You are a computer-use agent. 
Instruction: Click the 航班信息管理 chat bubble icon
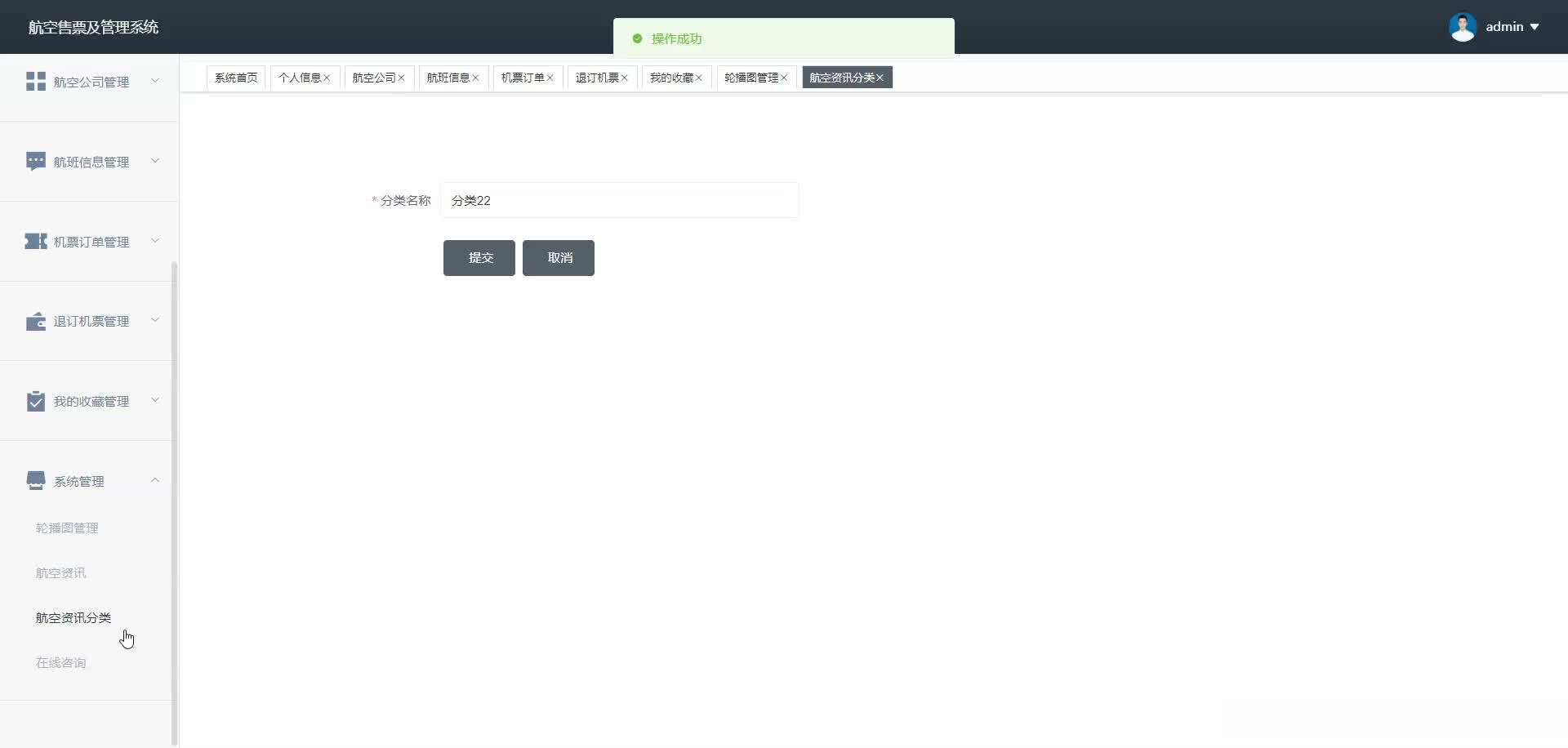click(x=36, y=162)
